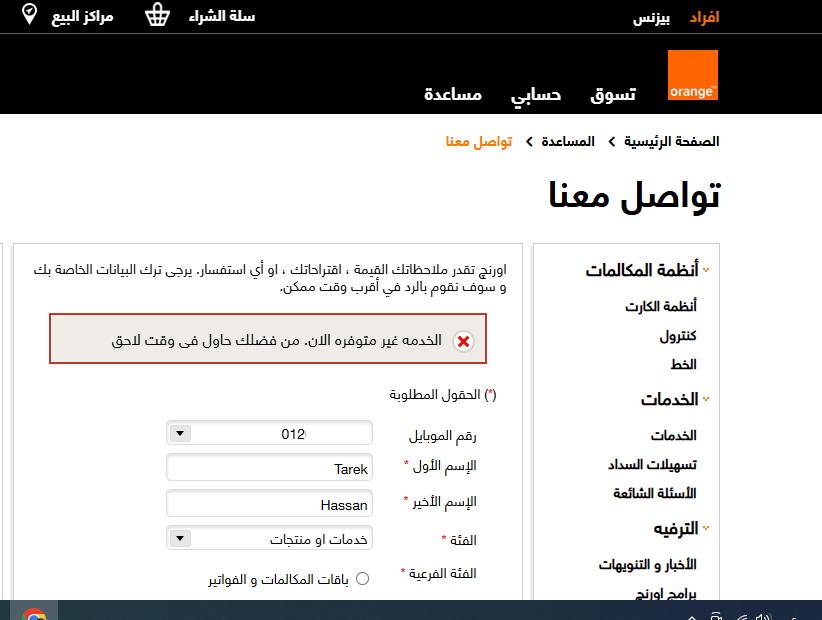Click the Orange logo

[x=693, y=75]
